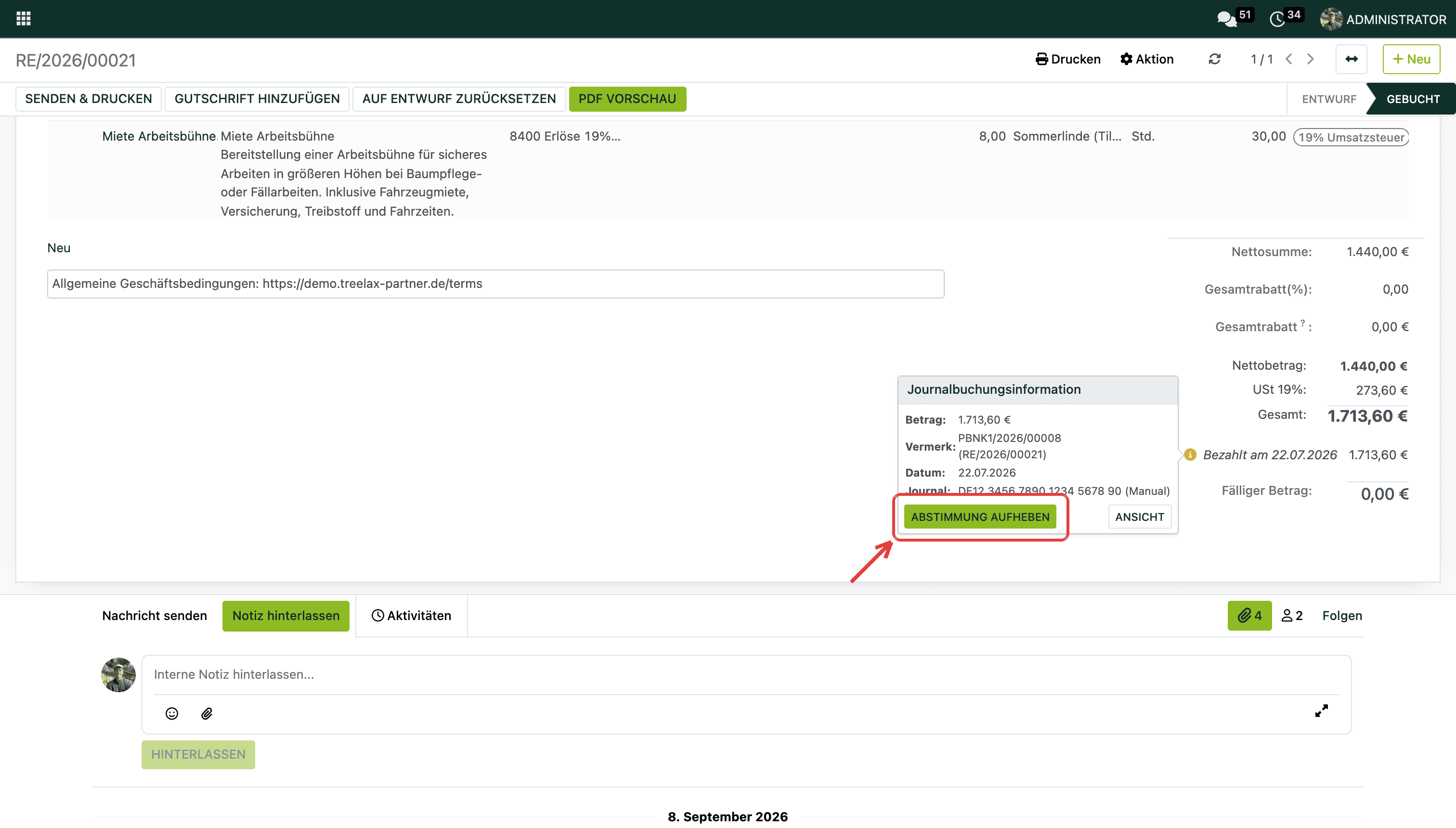Switch to the Nachricht senden tab

click(155, 615)
